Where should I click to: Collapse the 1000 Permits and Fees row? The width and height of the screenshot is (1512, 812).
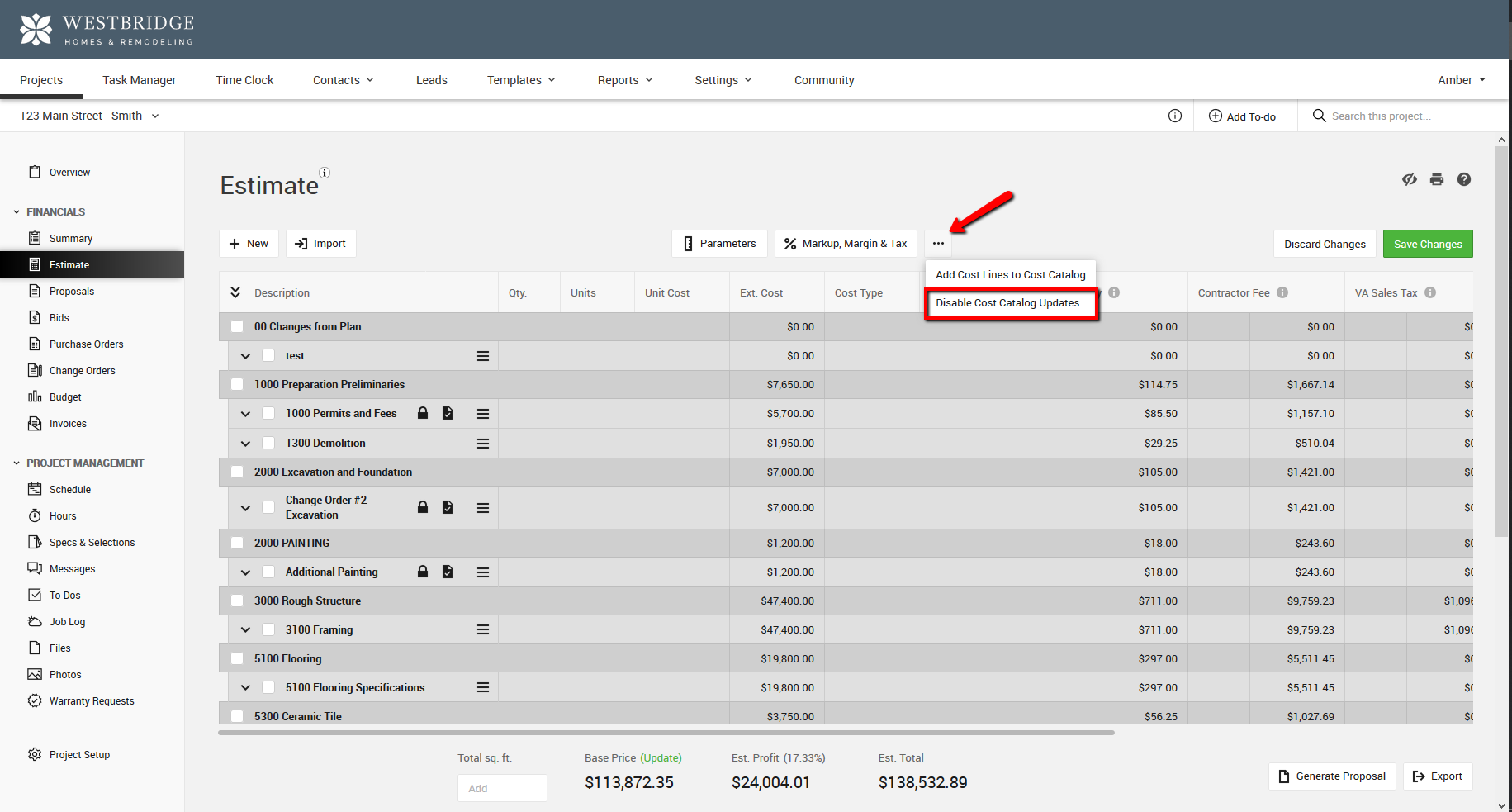tap(245, 414)
